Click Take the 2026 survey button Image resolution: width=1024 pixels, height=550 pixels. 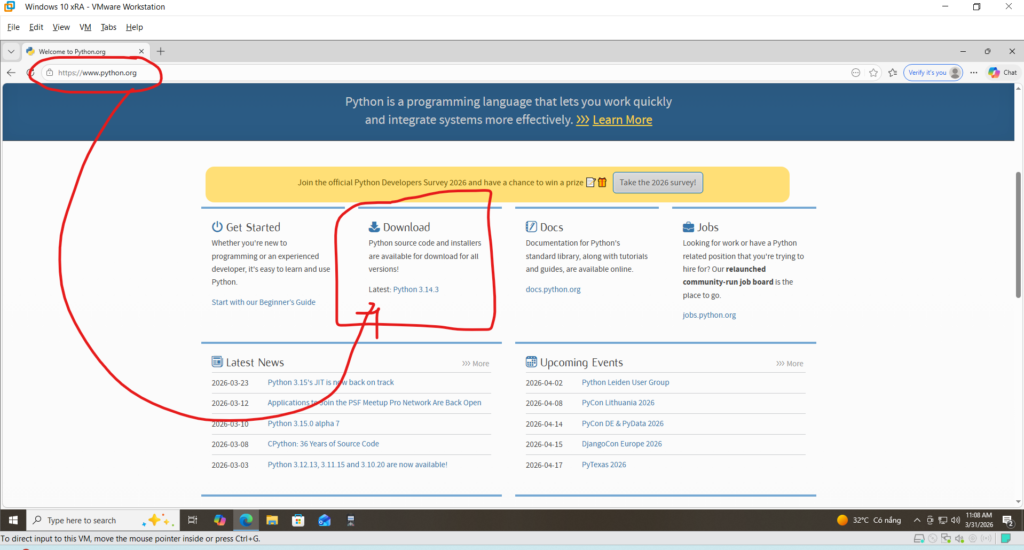[x=659, y=183]
